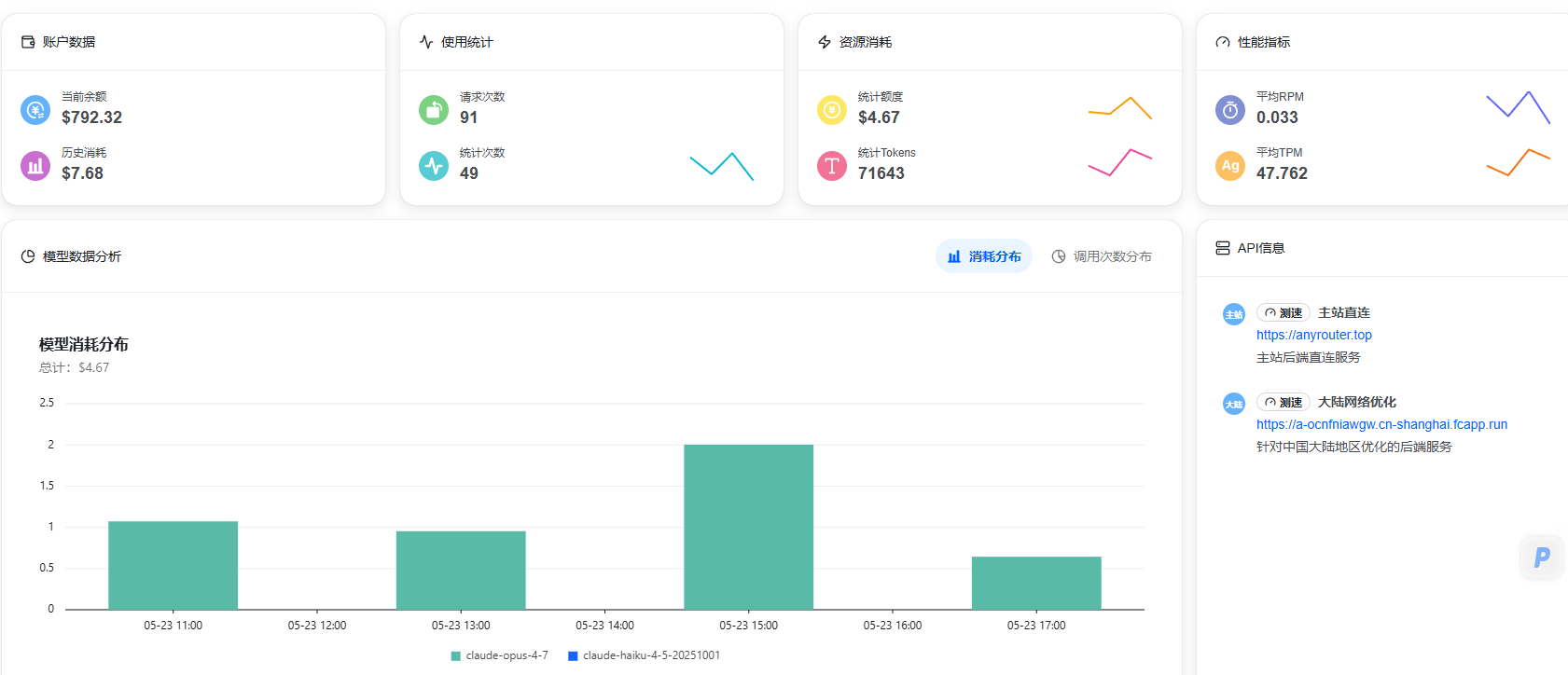
Task: Click the teal statistics count pulse icon
Action: [434, 166]
